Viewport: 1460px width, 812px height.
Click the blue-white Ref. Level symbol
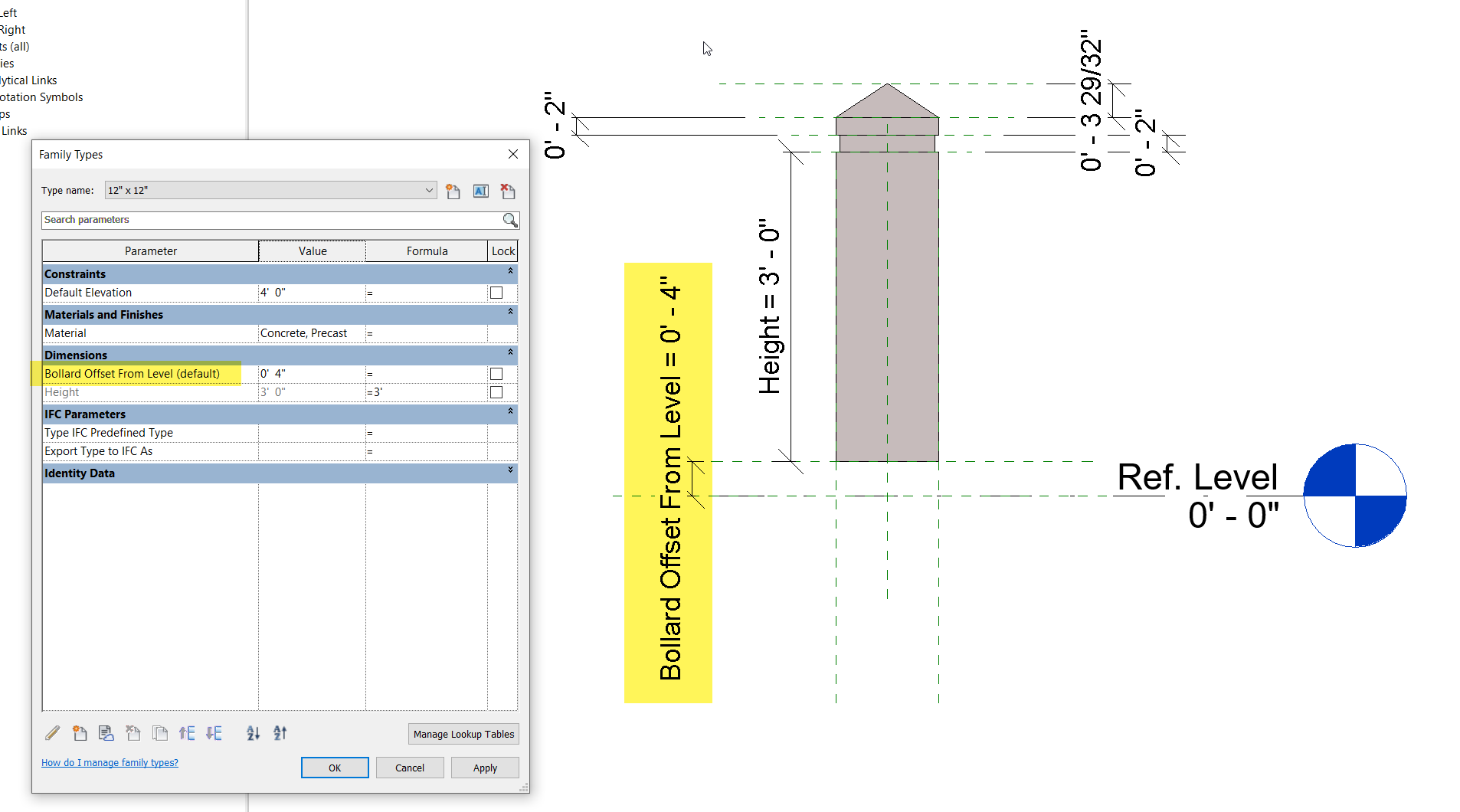pyautogui.click(x=1354, y=496)
